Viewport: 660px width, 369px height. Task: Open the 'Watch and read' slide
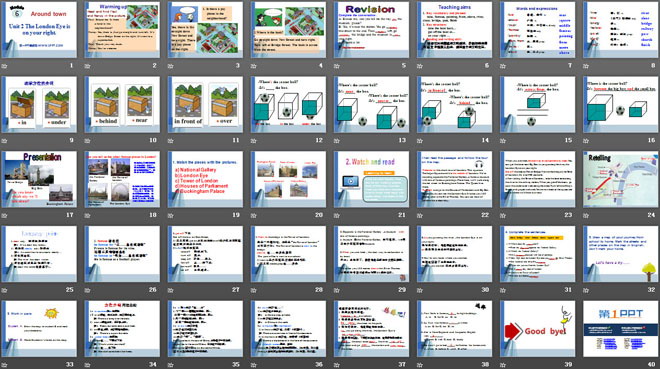371,179
